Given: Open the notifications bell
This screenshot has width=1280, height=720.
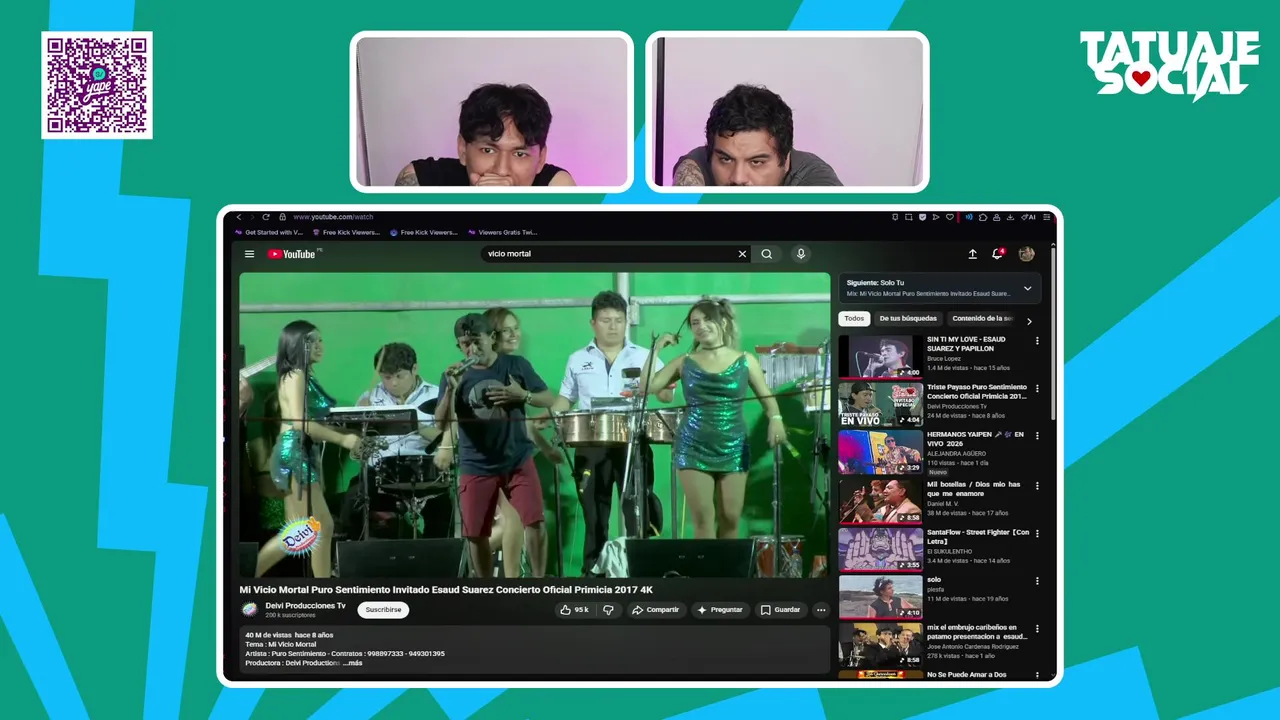Looking at the screenshot, I should pyautogui.click(x=997, y=254).
